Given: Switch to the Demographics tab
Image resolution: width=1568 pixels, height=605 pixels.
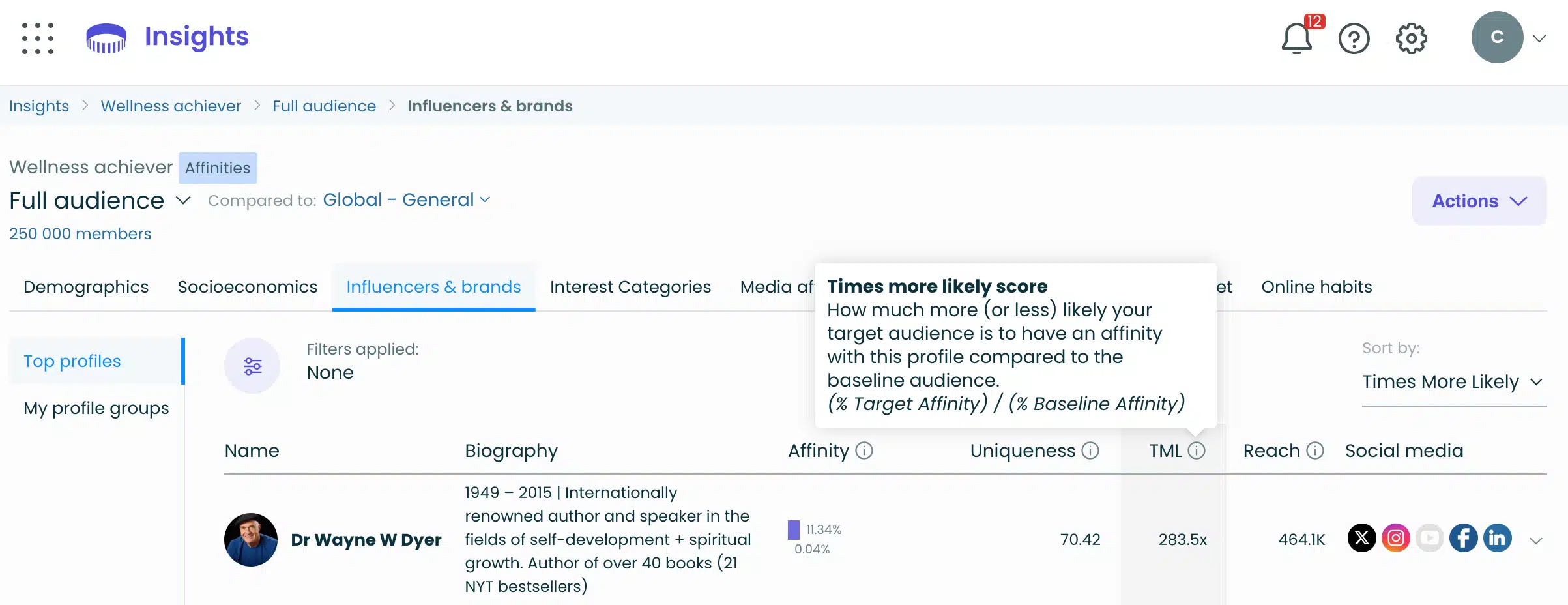Looking at the screenshot, I should coord(85,287).
